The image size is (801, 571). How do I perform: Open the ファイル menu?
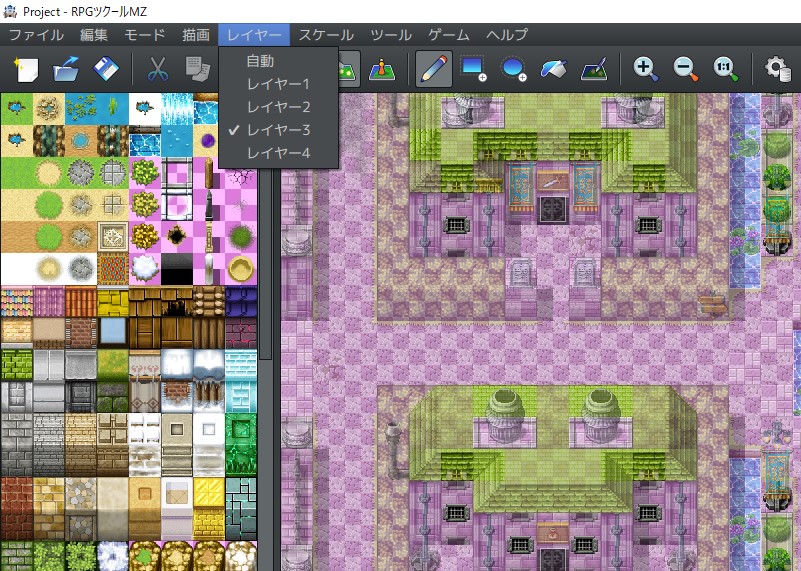tap(36, 35)
